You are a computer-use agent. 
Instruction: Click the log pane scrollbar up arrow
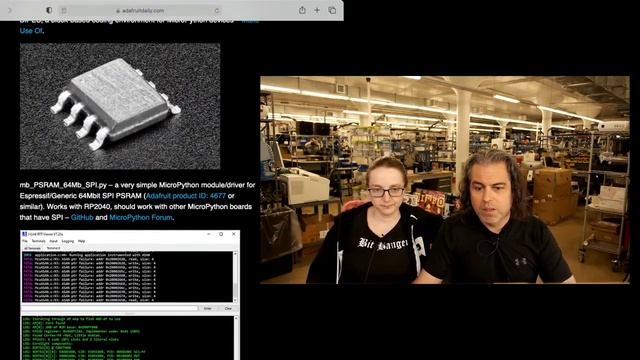tap(236, 318)
